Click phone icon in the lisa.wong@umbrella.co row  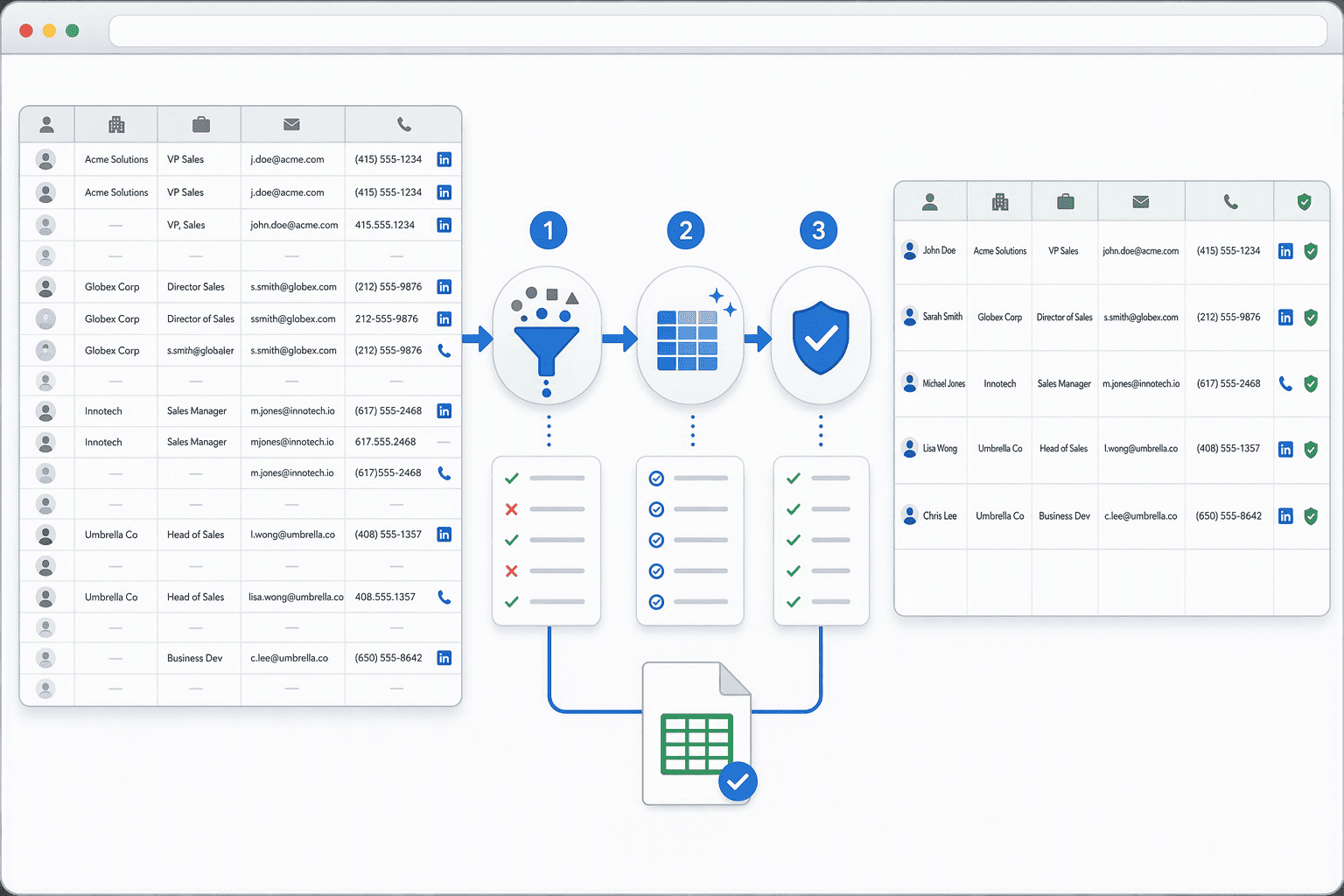pyautogui.click(x=444, y=598)
